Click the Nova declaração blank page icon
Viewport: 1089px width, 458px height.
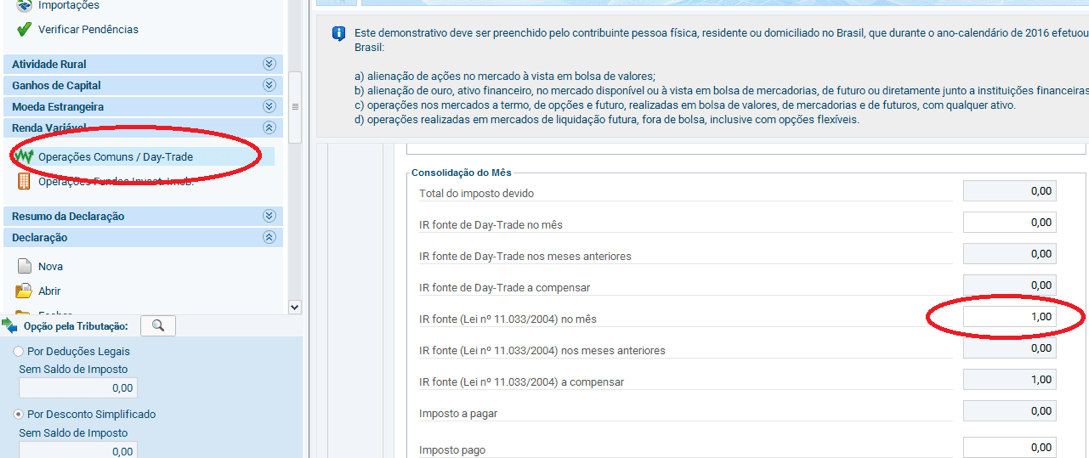(x=24, y=267)
